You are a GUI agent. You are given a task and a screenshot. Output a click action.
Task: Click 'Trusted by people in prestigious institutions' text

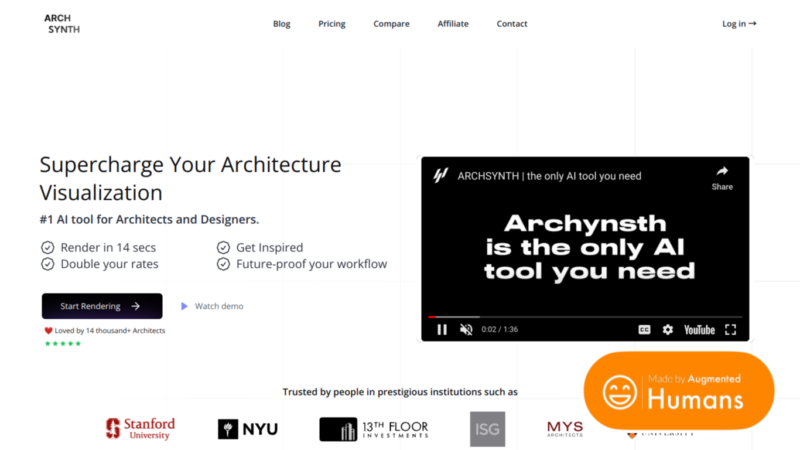(x=382, y=392)
